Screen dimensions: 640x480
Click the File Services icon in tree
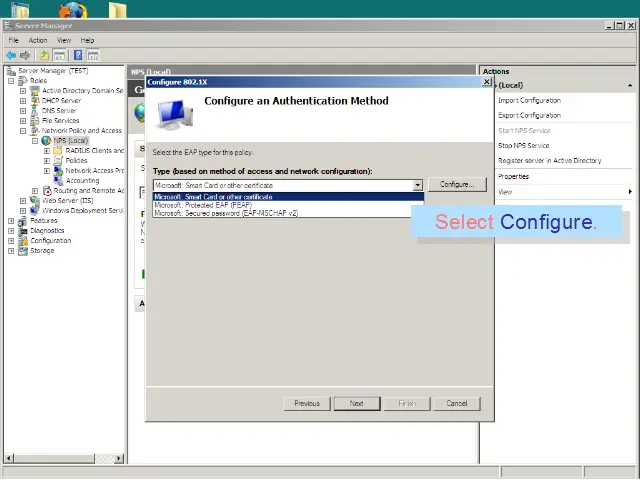tap(35, 121)
